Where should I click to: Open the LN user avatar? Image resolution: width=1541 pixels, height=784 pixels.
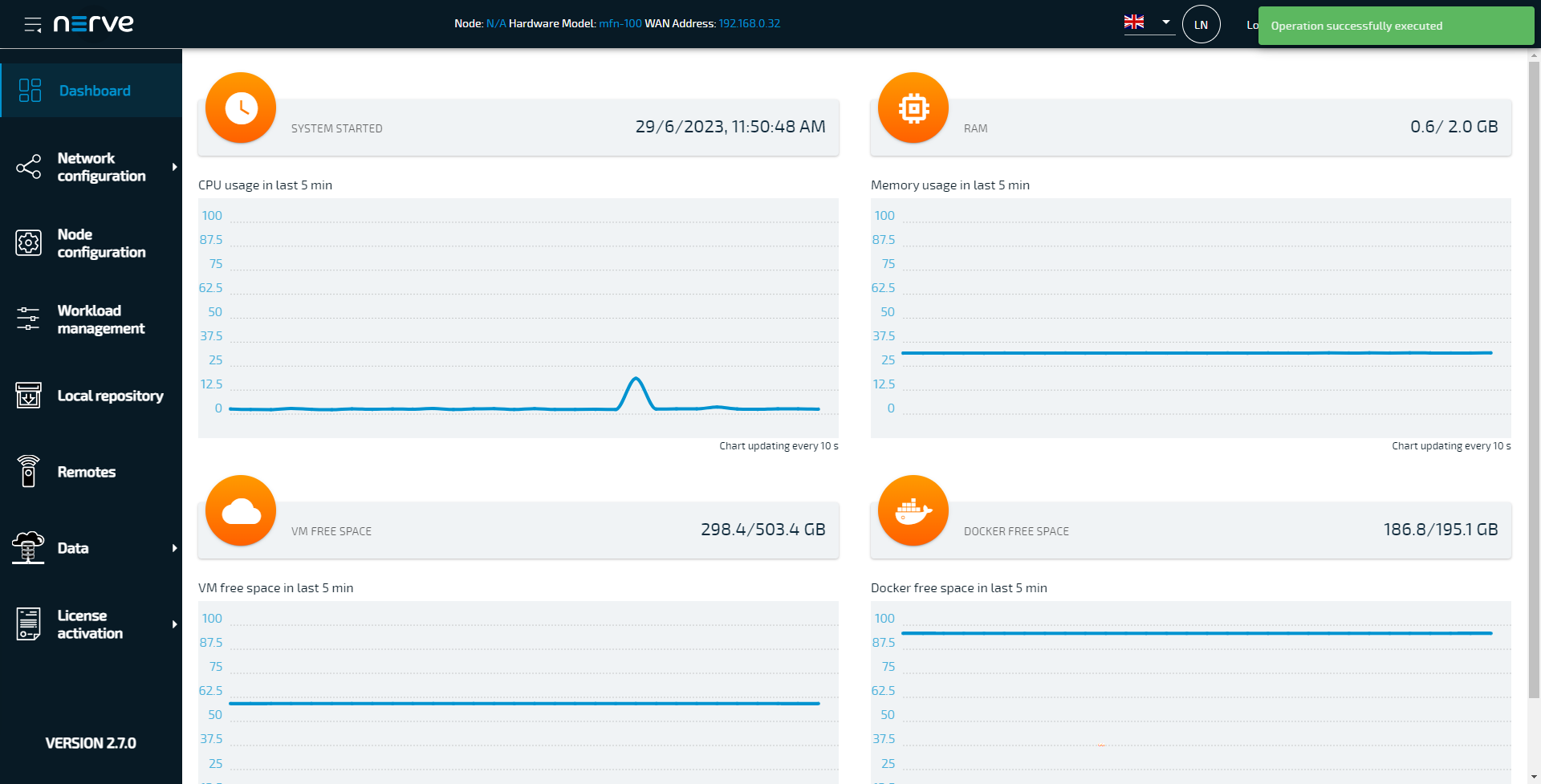coord(1201,25)
